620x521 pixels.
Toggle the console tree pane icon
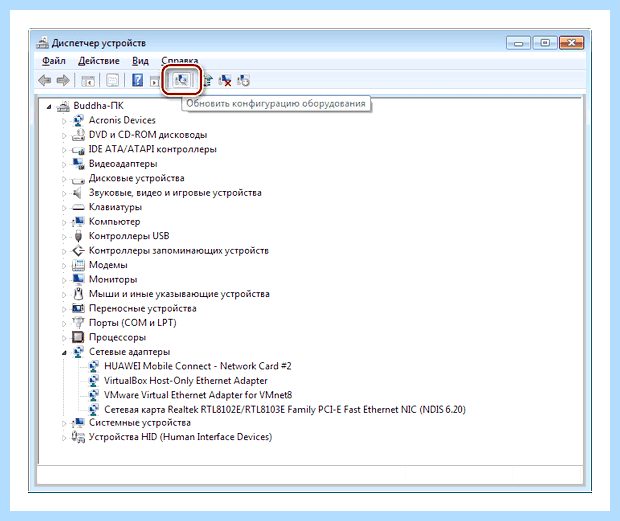click(x=88, y=81)
